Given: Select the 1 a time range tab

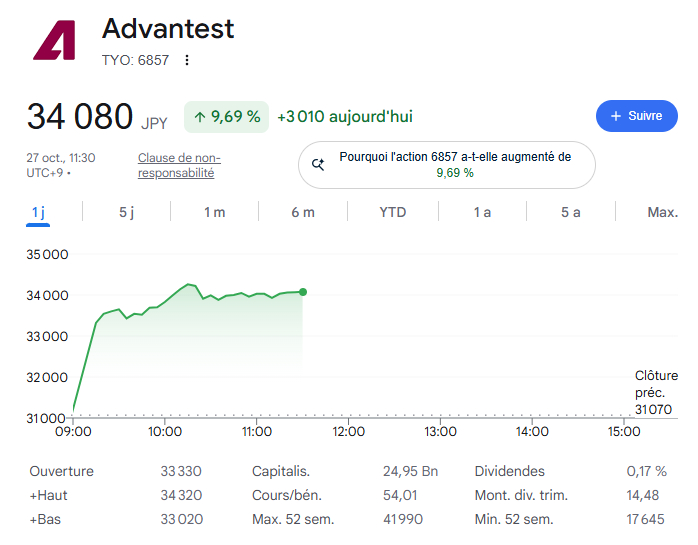Looking at the screenshot, I should click(x=482, y=212).
